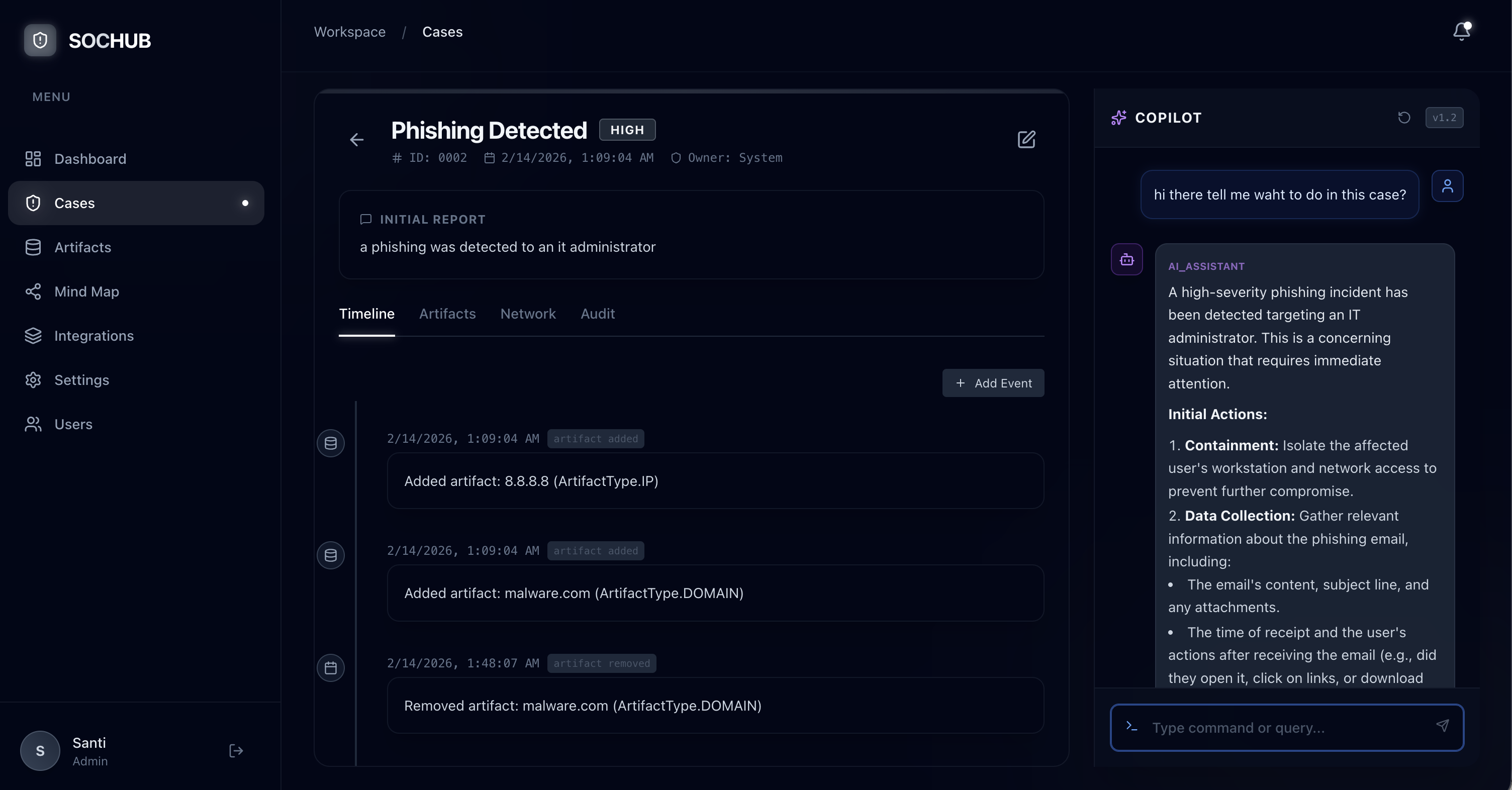Open Mind Map from the sidebar

coord(85,291)
